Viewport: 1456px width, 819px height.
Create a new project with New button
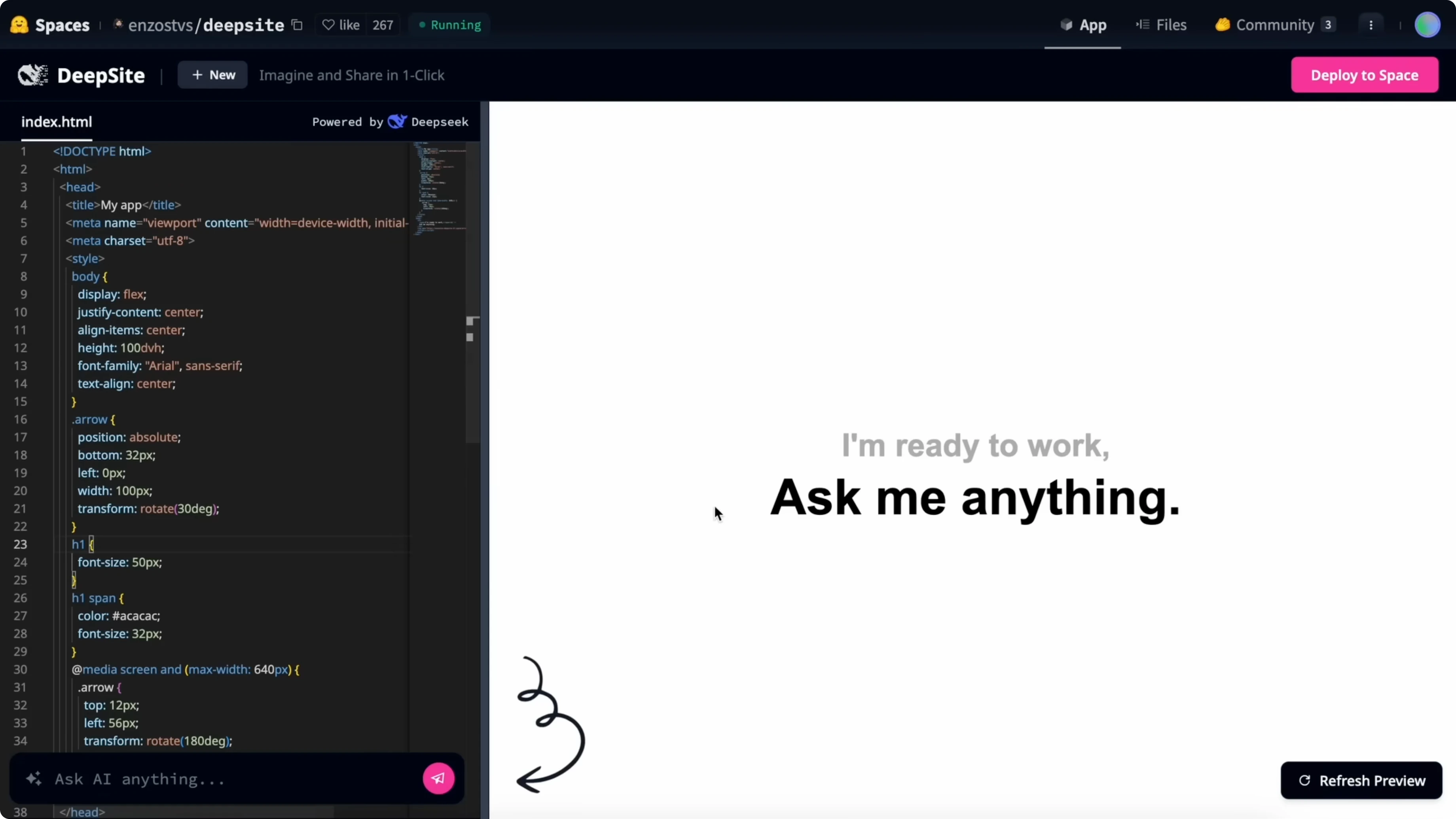point(212,75)
